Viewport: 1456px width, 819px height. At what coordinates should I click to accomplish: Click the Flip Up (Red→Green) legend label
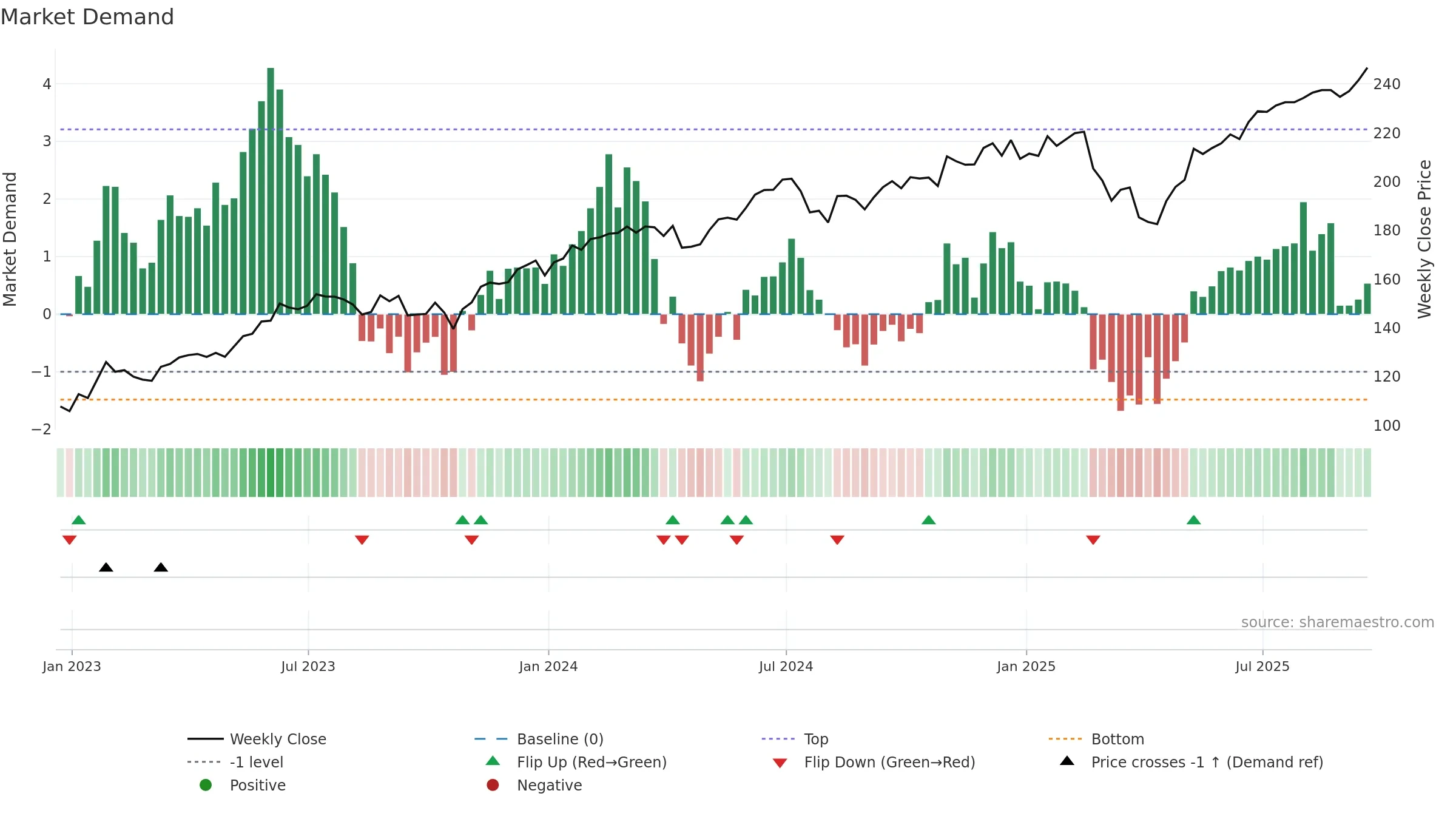coord(591,762)
